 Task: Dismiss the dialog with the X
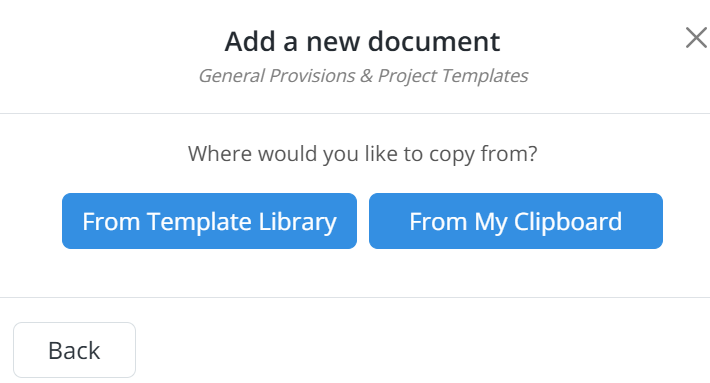[696, 38]
